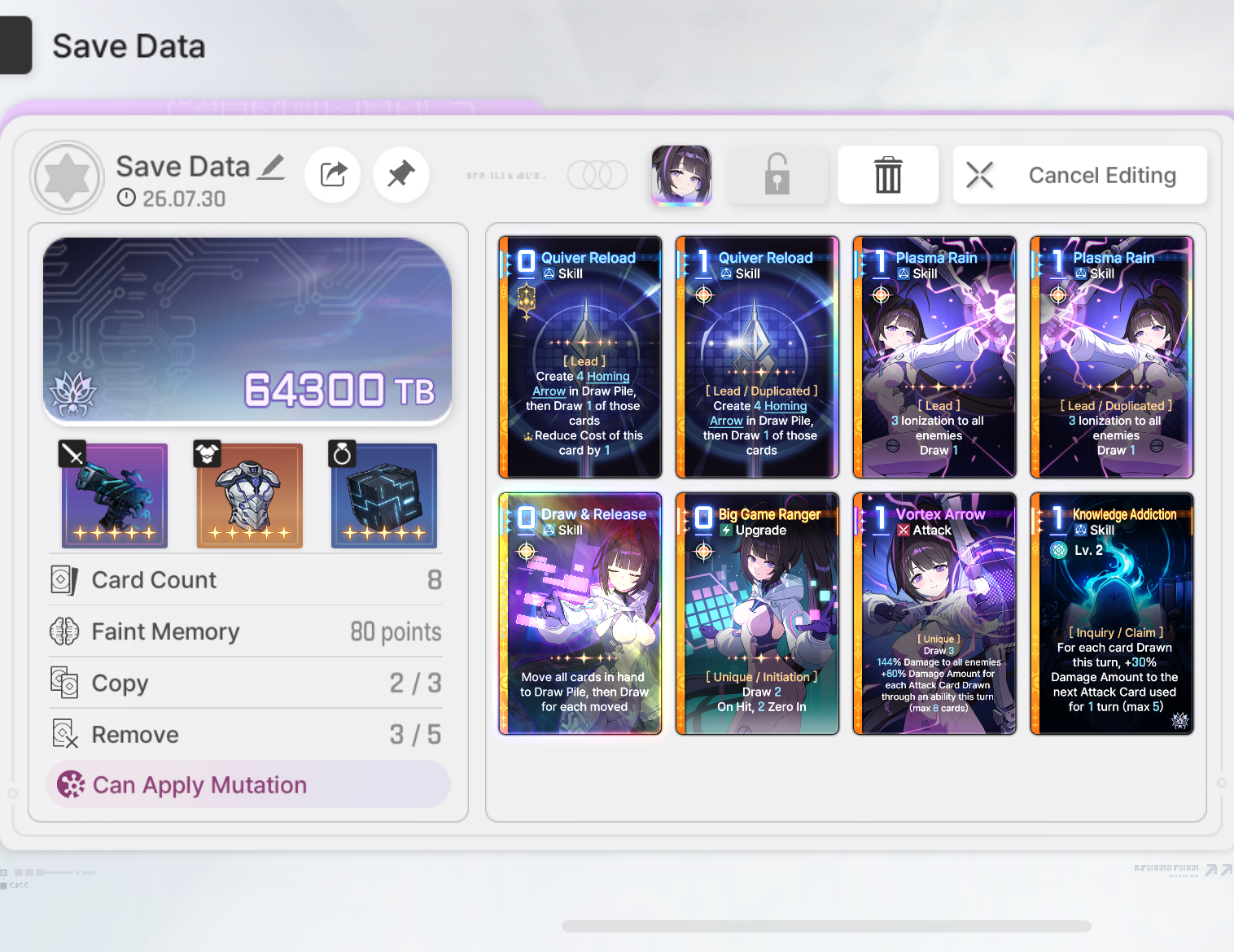
Task: Open the ring accessory cube slot
Action: pyautogui.click(x=384, y=496)
